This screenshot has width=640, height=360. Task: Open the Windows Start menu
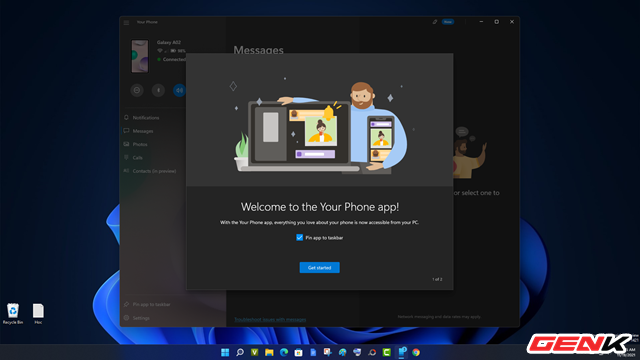tap(225, 352)
